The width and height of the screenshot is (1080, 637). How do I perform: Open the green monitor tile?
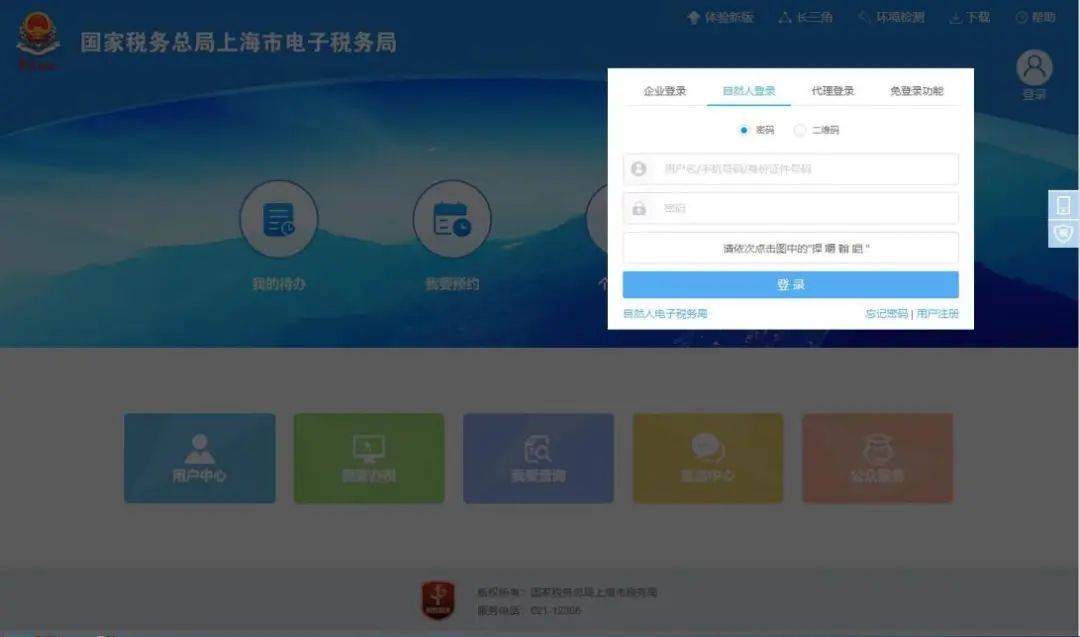[369, 458]
